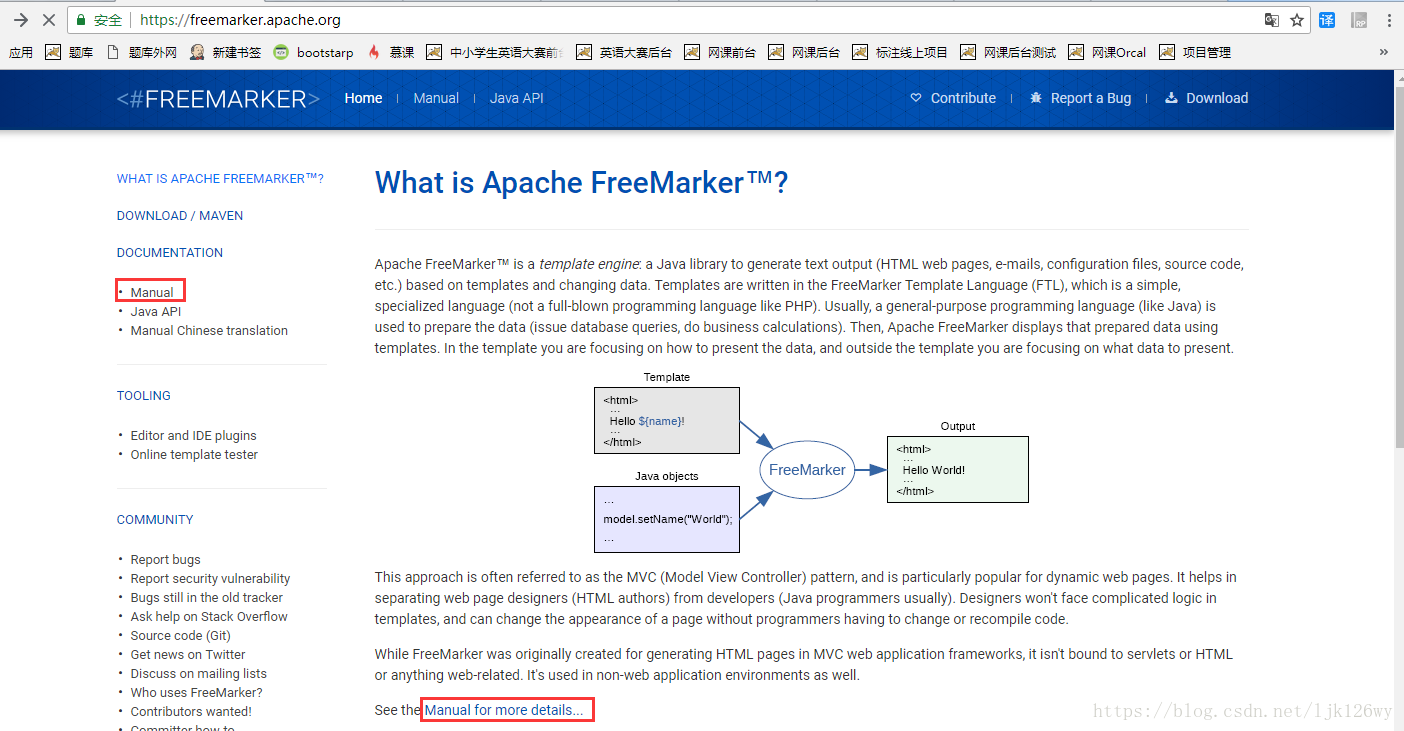Open Online template tester link
The height and width of the screenshot is (731, 1404).
point(194,455)
